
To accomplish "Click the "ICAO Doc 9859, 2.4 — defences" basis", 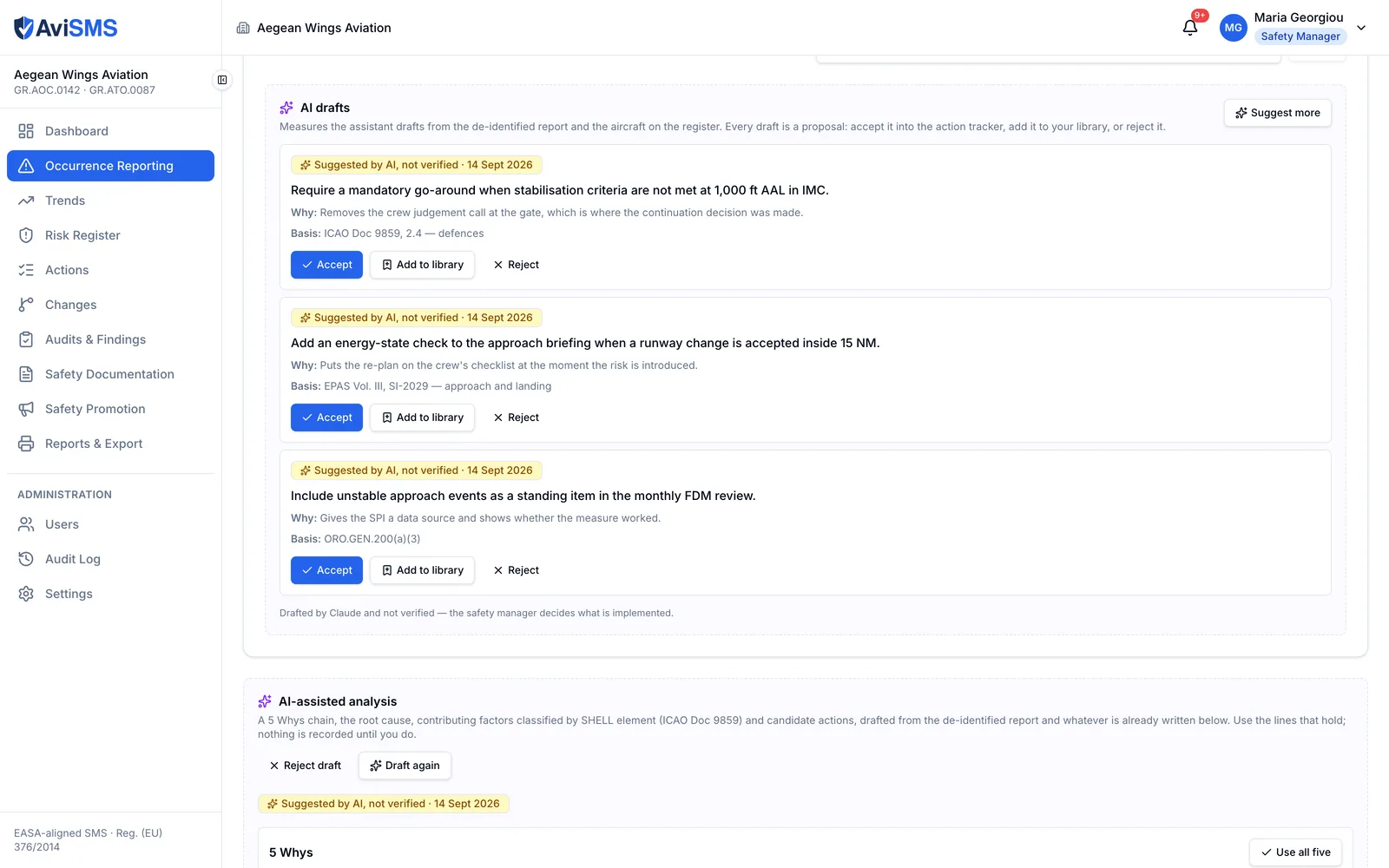I will point(404,233).
